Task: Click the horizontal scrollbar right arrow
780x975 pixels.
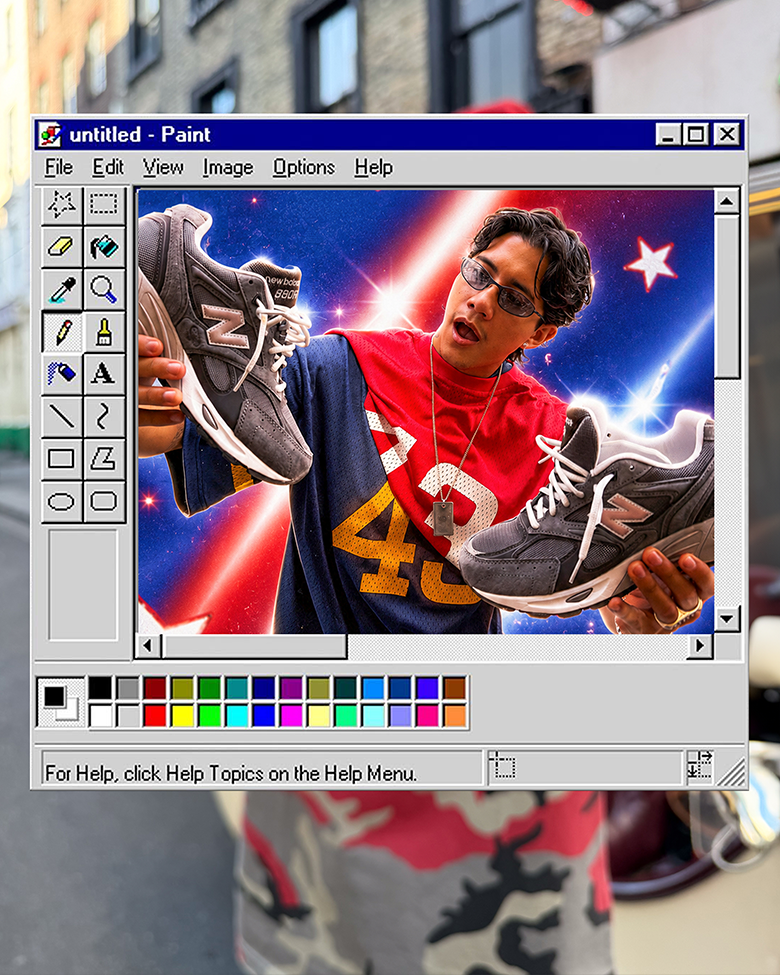Action: [x=700, y=646]
